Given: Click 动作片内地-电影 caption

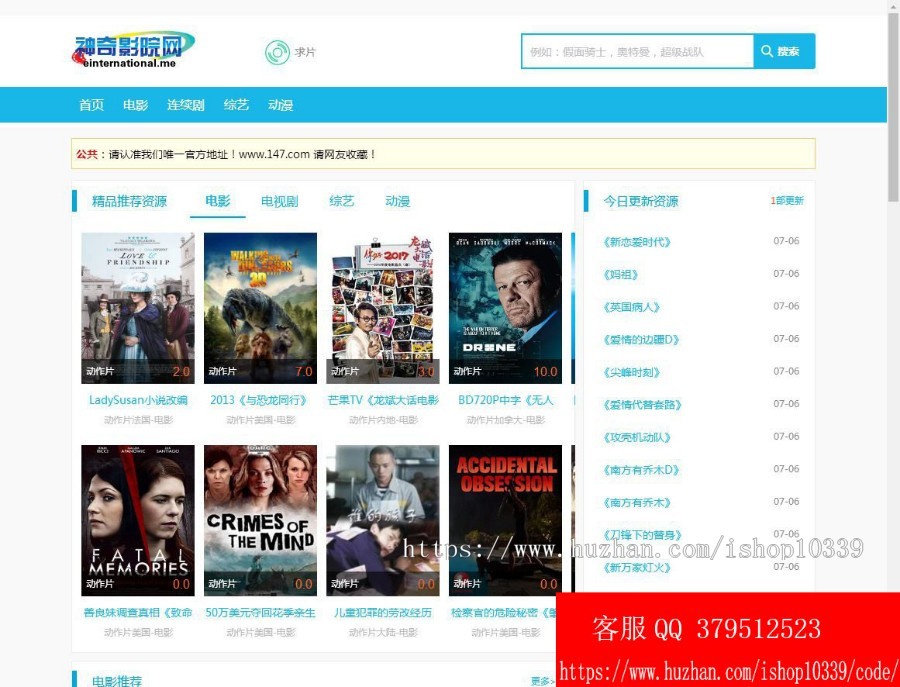Looking at the screenshot, I should point(383,420).
